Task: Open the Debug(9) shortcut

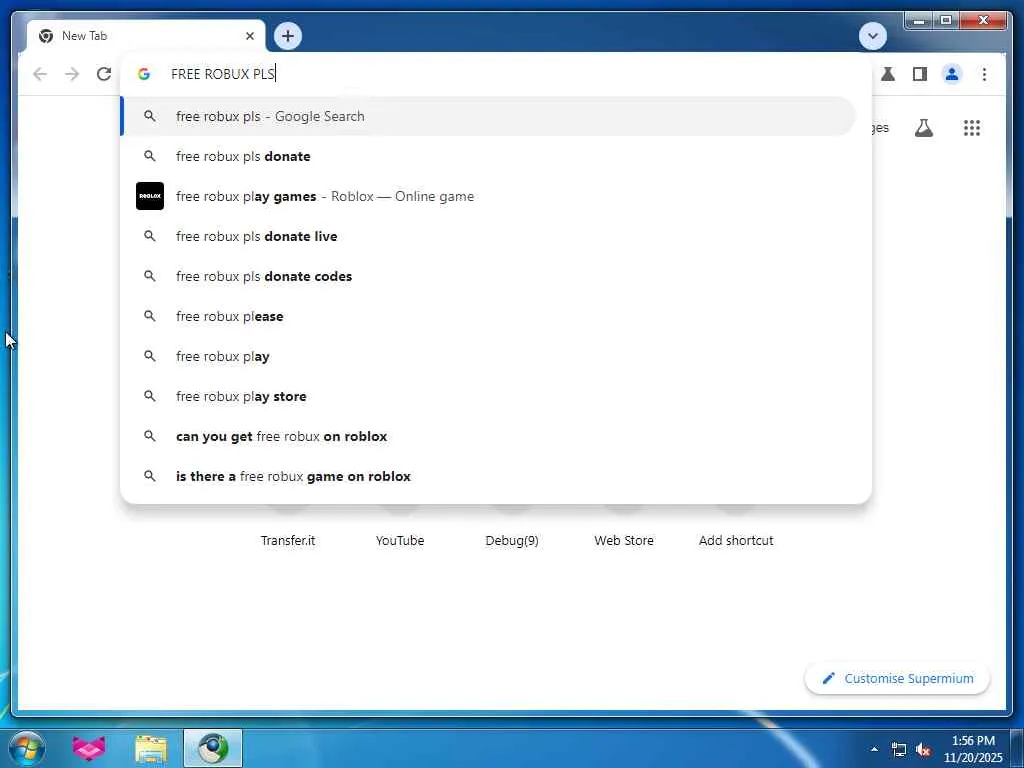Action: point(512,540)
